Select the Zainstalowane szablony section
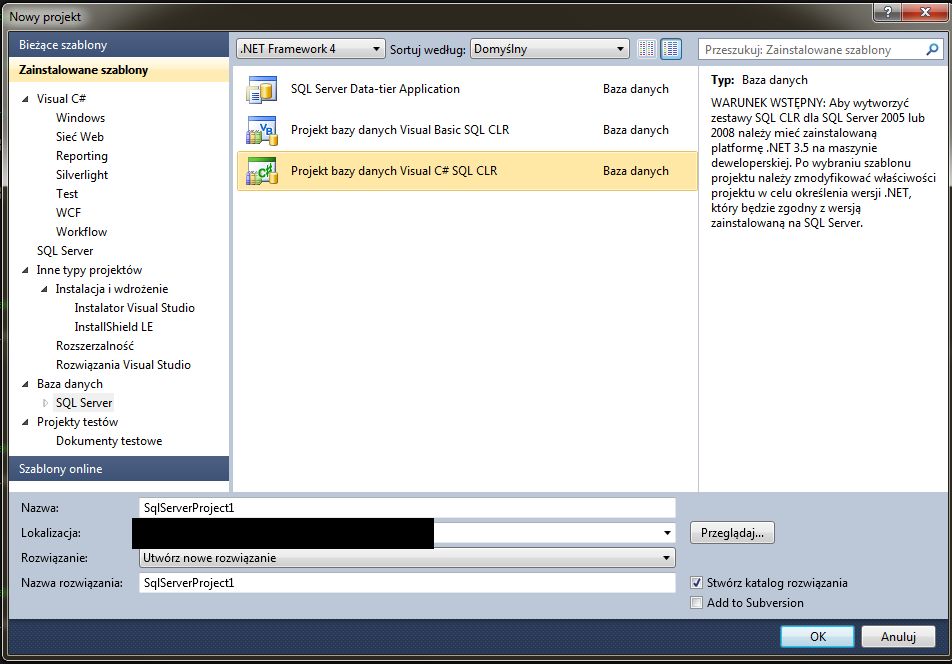The width and height of the screenshot is (952, 664). (x=119, y=70)
